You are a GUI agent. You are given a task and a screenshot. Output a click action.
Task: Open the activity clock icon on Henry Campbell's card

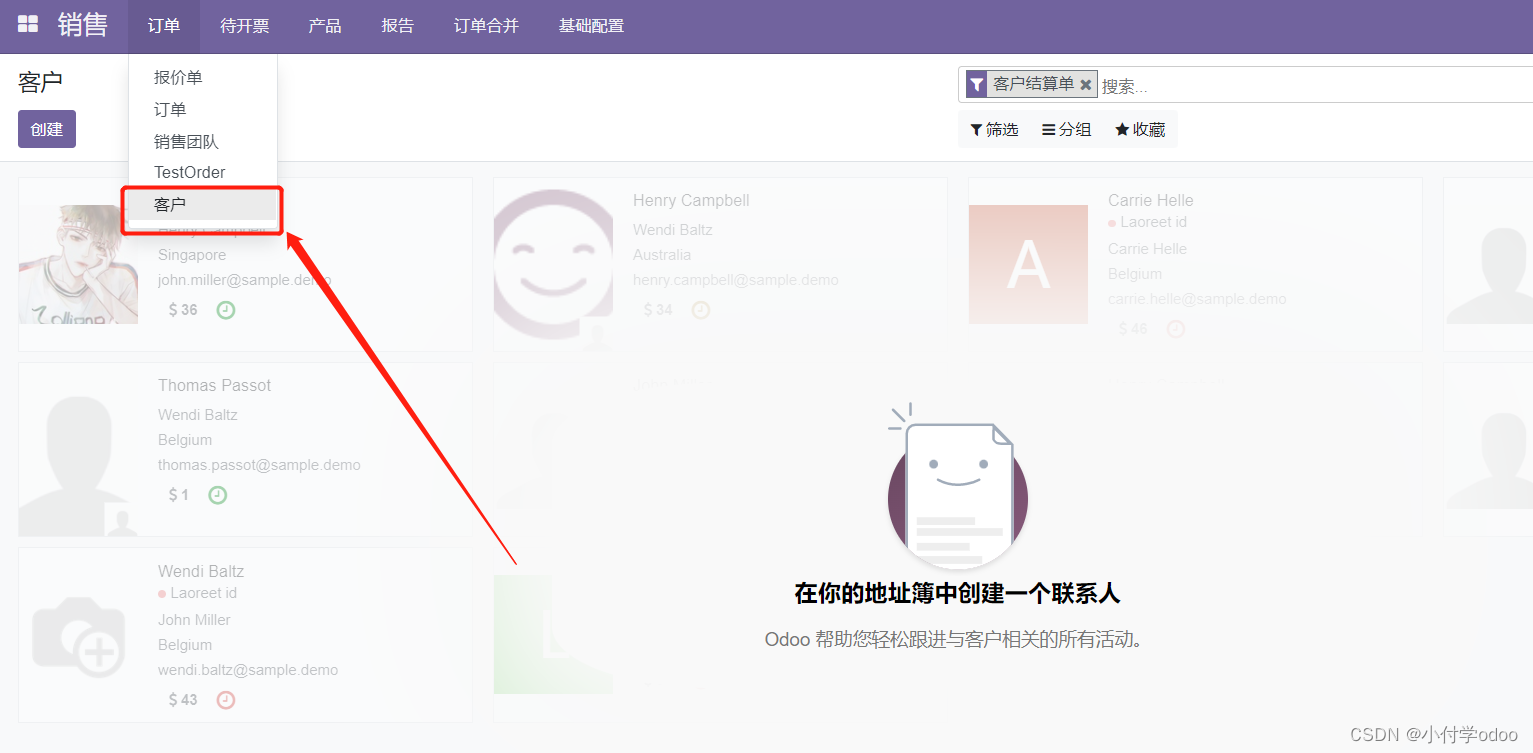(x=700, y=310)
